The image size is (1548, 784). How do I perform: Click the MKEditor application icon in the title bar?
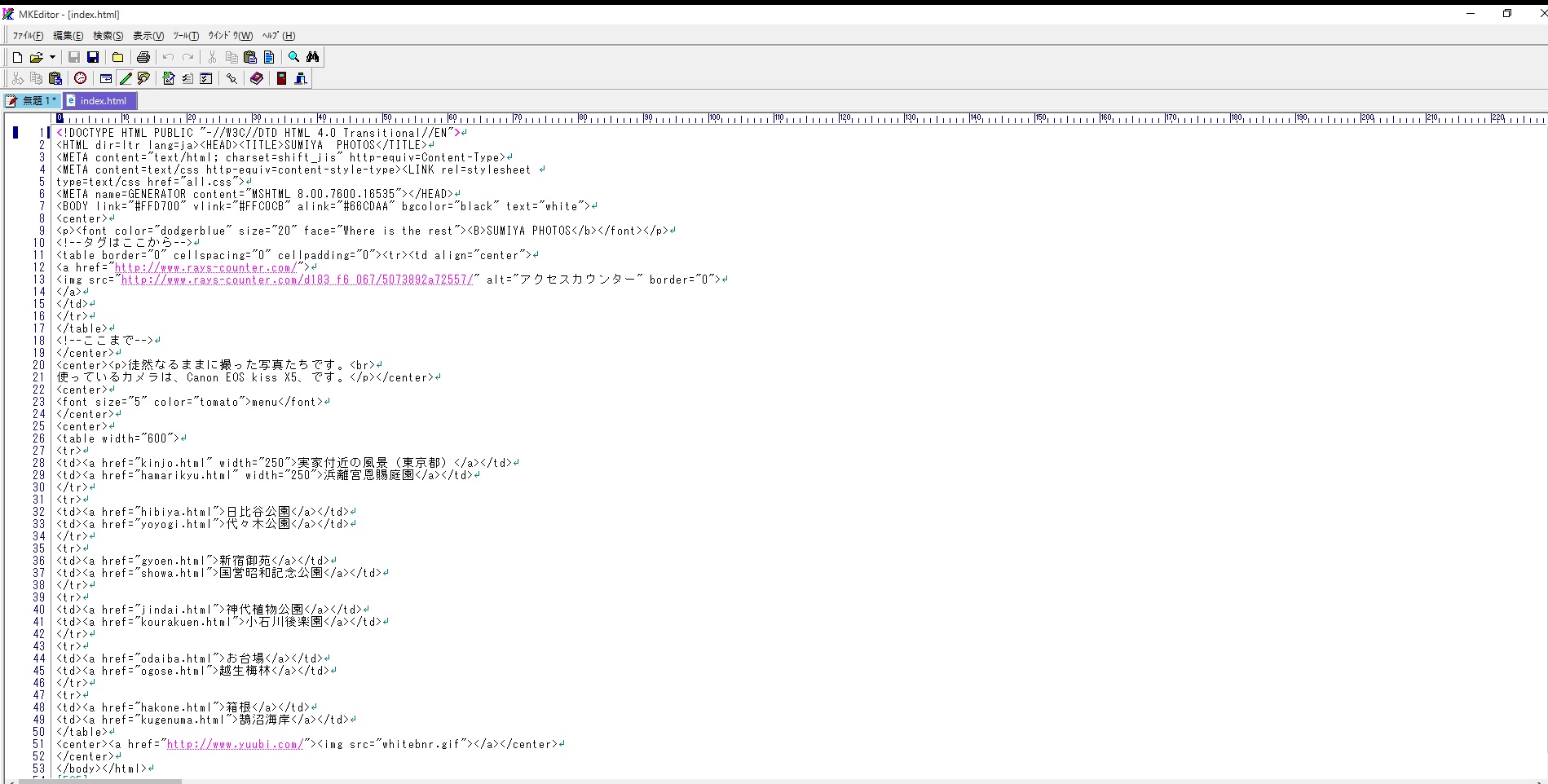[8, 14]
